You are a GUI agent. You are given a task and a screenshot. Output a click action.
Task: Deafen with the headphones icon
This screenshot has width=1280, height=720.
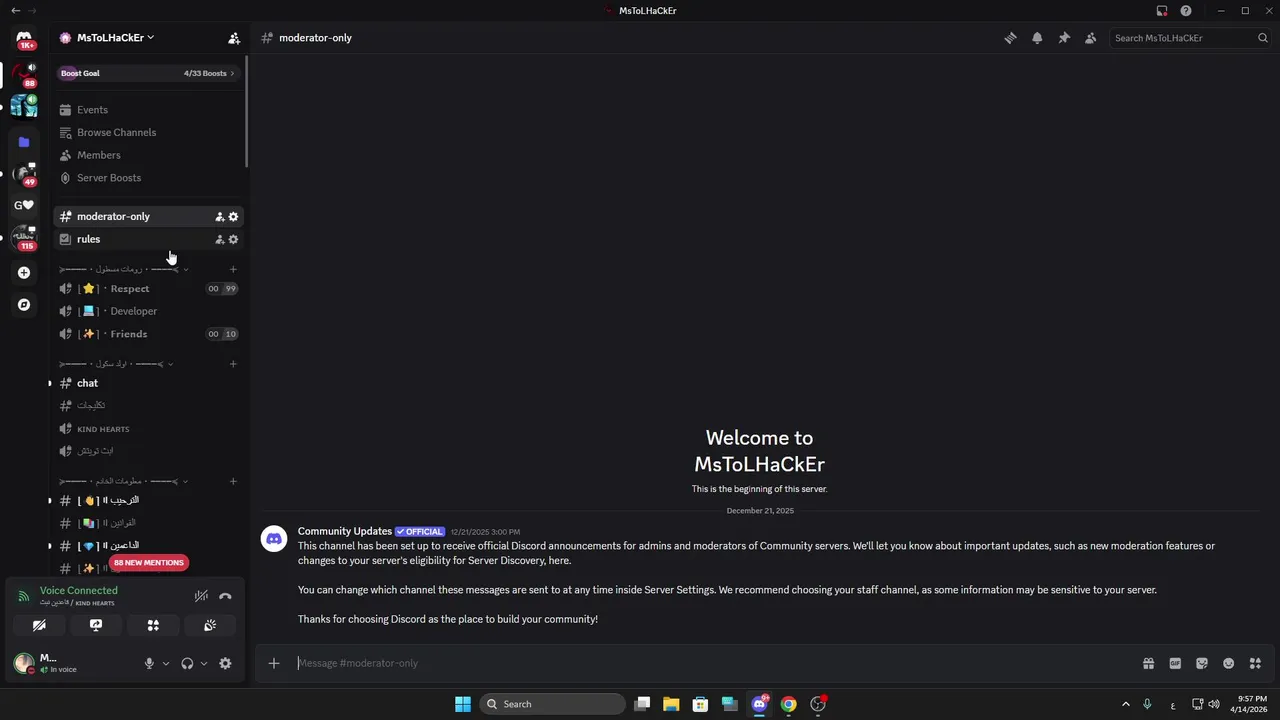coord(187,663)
